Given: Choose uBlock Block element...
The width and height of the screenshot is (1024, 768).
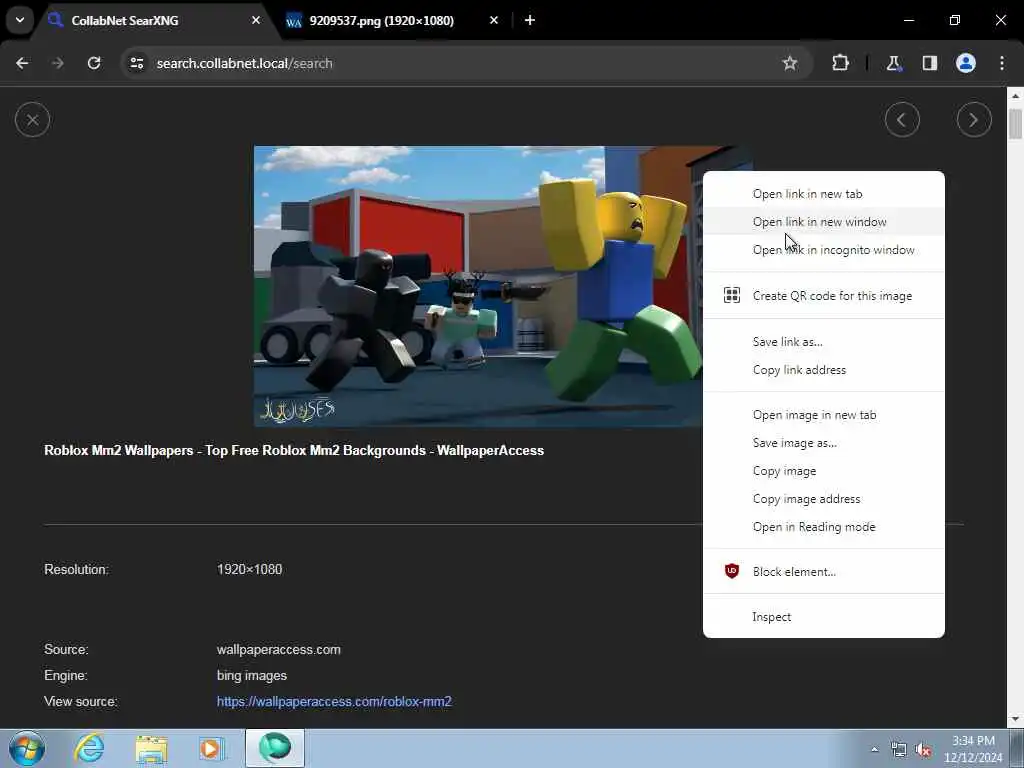Looking at the screenshot, I should 824,571.
